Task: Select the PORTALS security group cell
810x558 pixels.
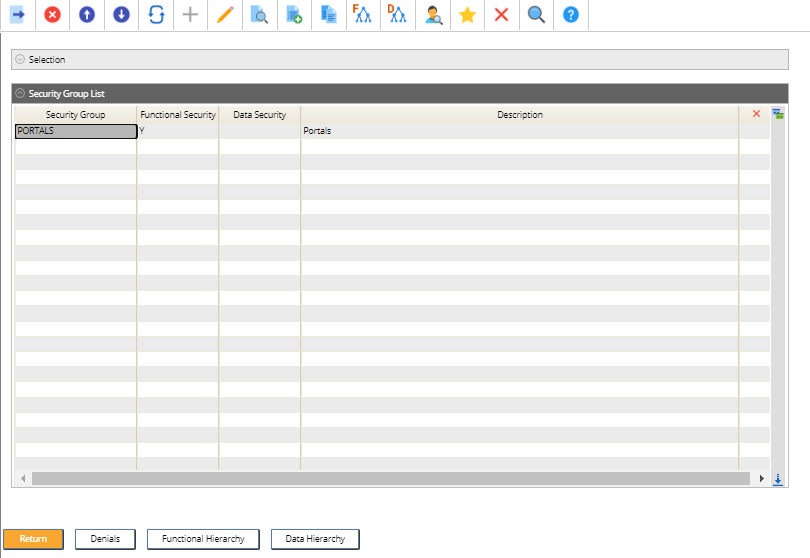Action: 76,131
